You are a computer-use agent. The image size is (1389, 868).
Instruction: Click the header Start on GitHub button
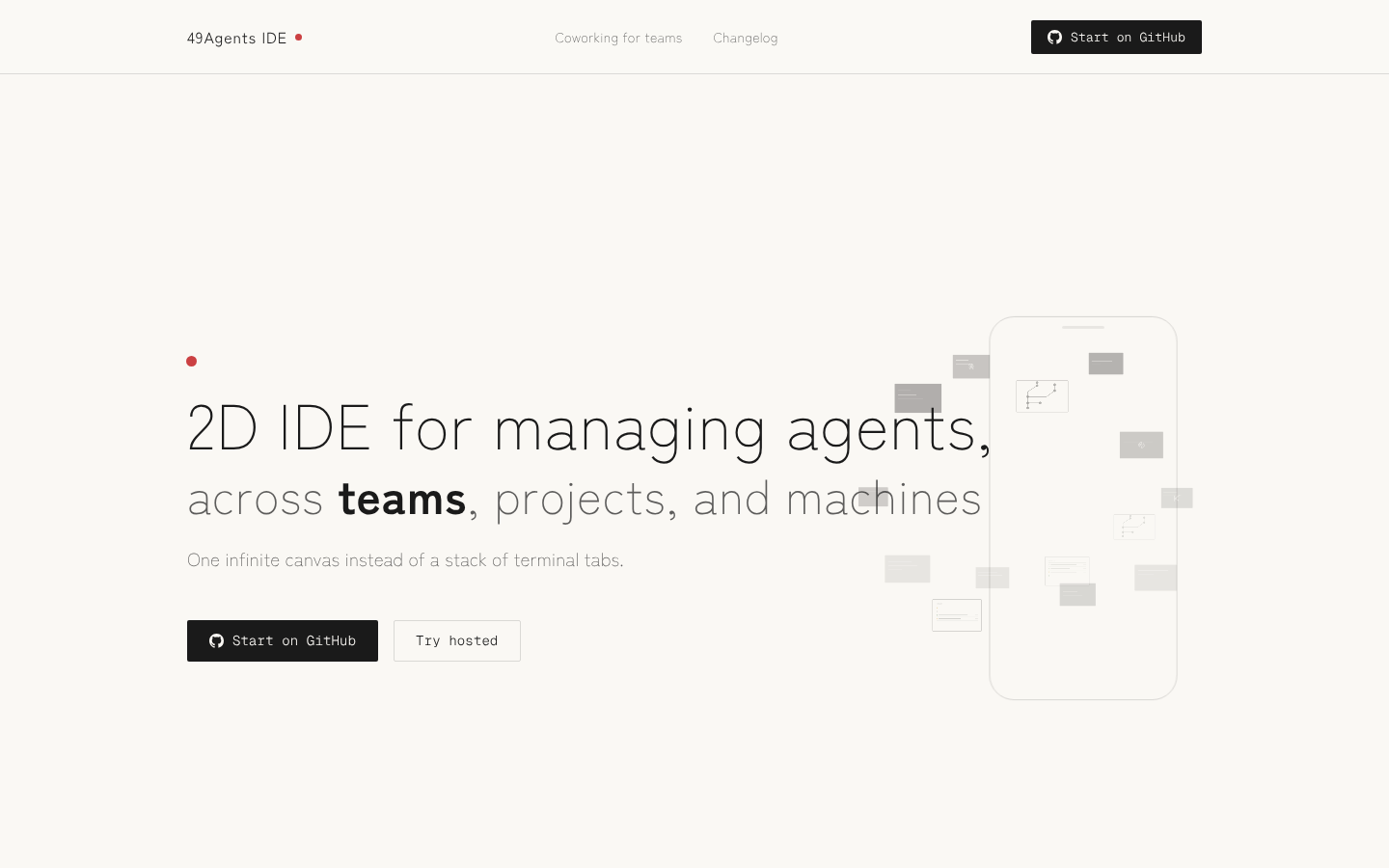(1116, 37)
